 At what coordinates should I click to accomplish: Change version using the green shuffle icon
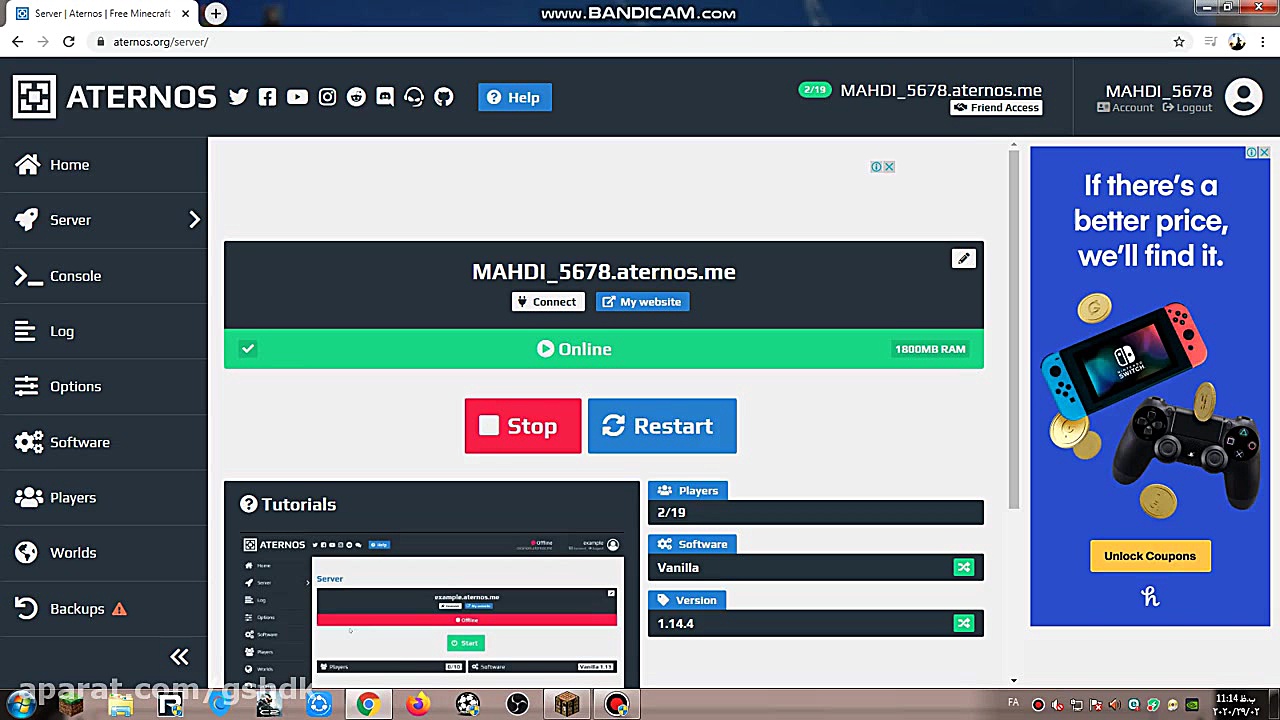[x=963, y=624]
